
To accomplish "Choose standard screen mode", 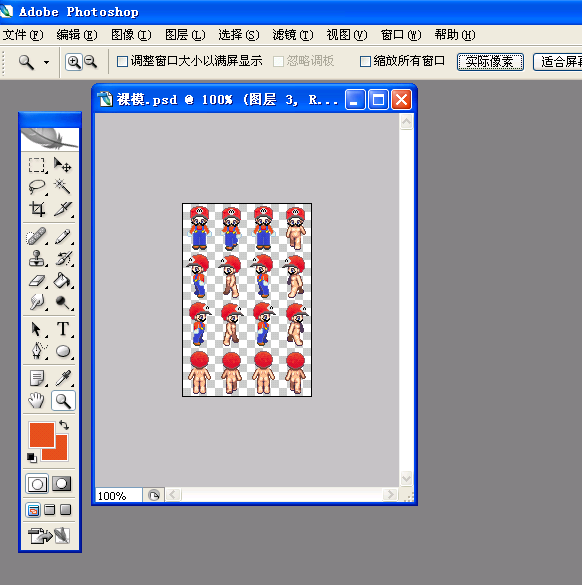I will pos(33,510).
